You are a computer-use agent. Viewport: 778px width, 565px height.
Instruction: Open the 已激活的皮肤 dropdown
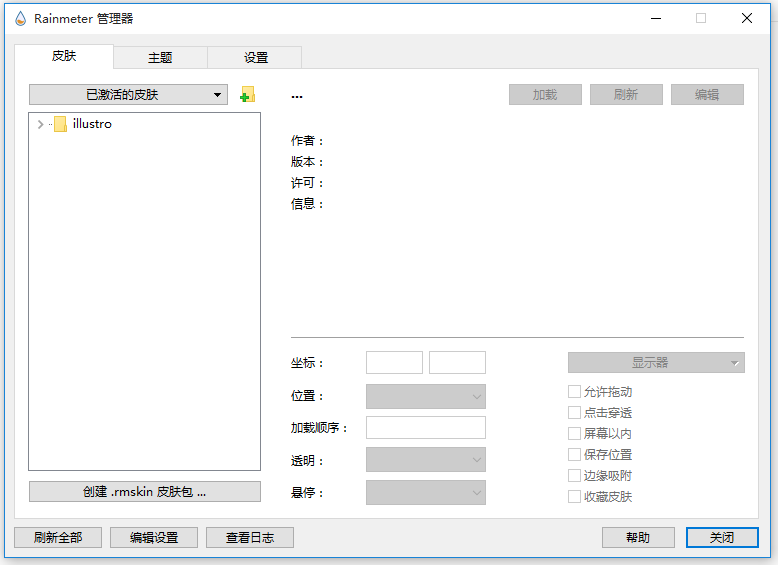click(x=128, y=95)
